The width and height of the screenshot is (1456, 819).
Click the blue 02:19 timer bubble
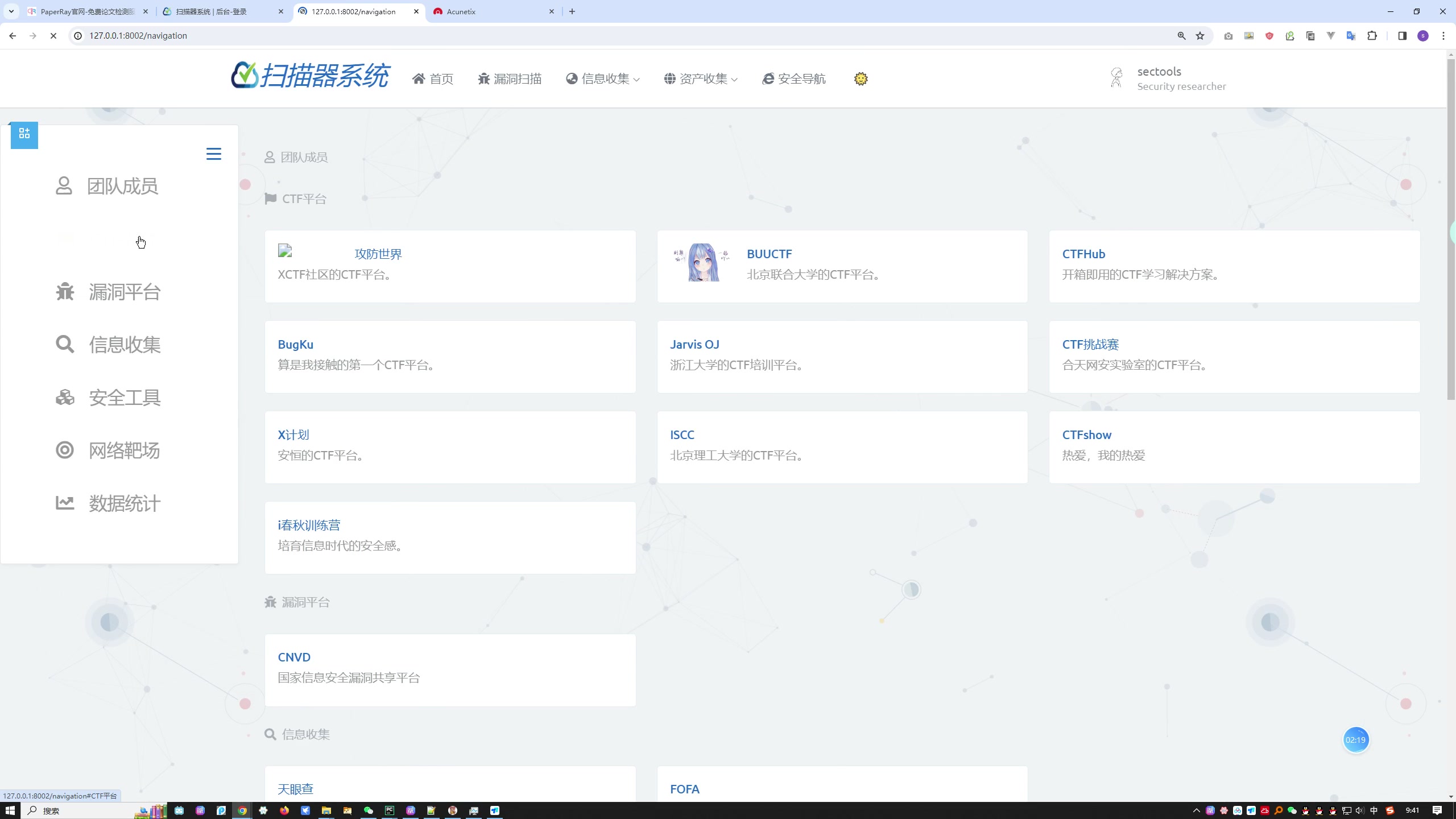pos(1356,740)
